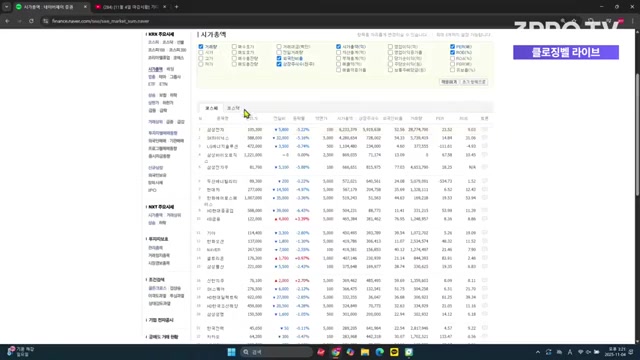
Task: Go back with the browser back arrow
Action: (7, 21)
